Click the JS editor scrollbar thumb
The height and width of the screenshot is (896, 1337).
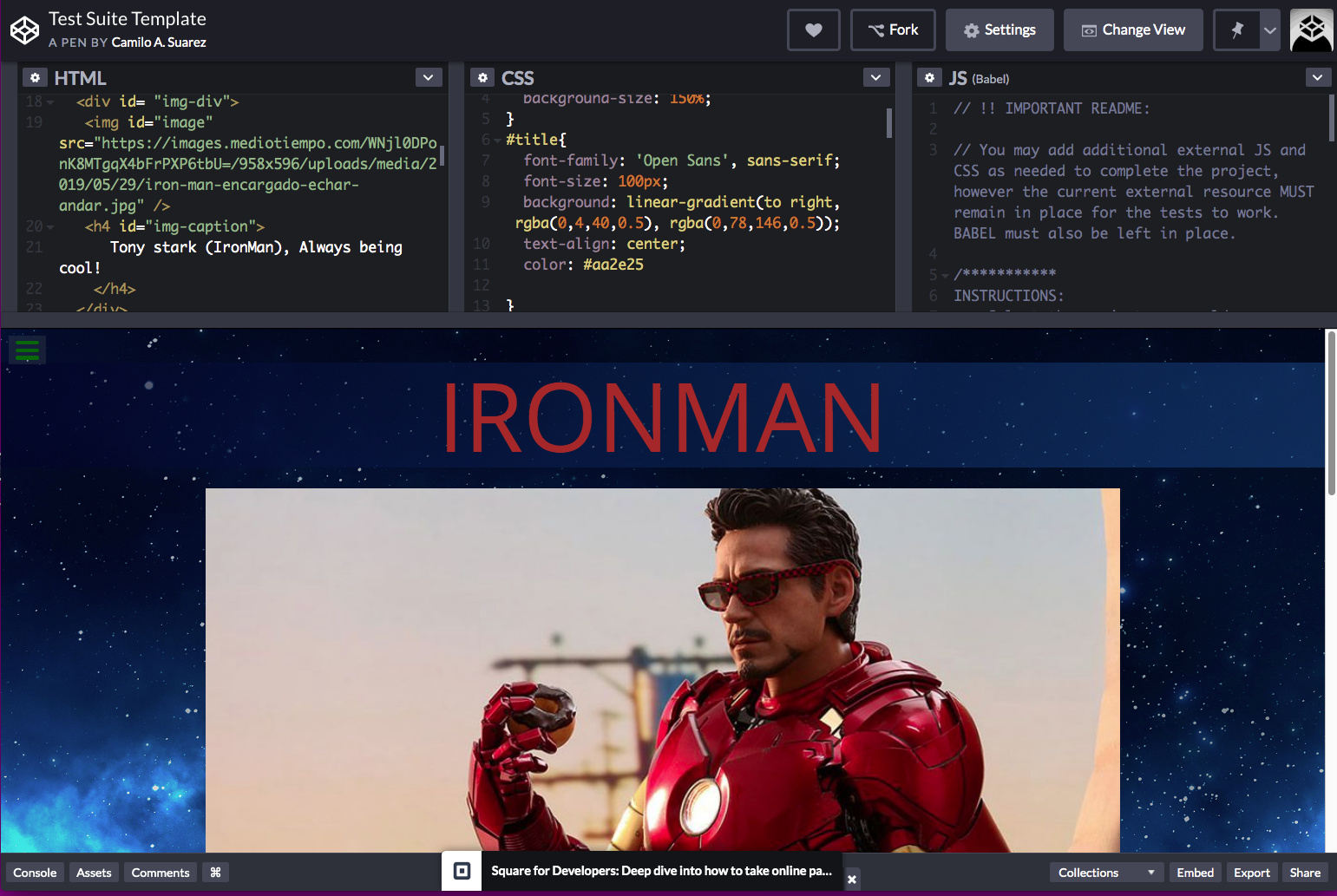[1332, 118]
